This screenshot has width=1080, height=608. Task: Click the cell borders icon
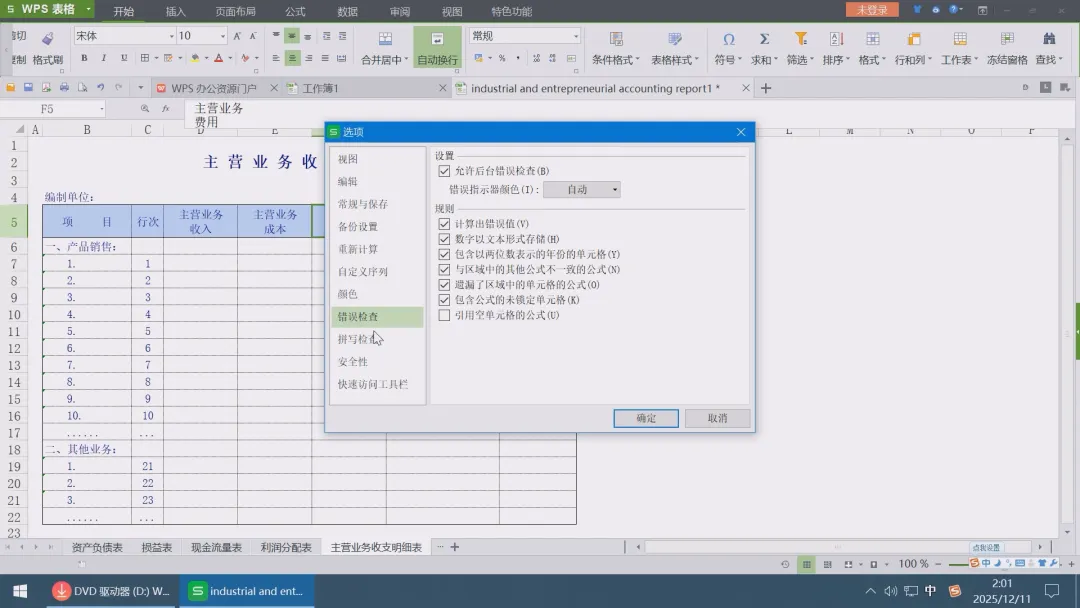[x=145, y=58]
